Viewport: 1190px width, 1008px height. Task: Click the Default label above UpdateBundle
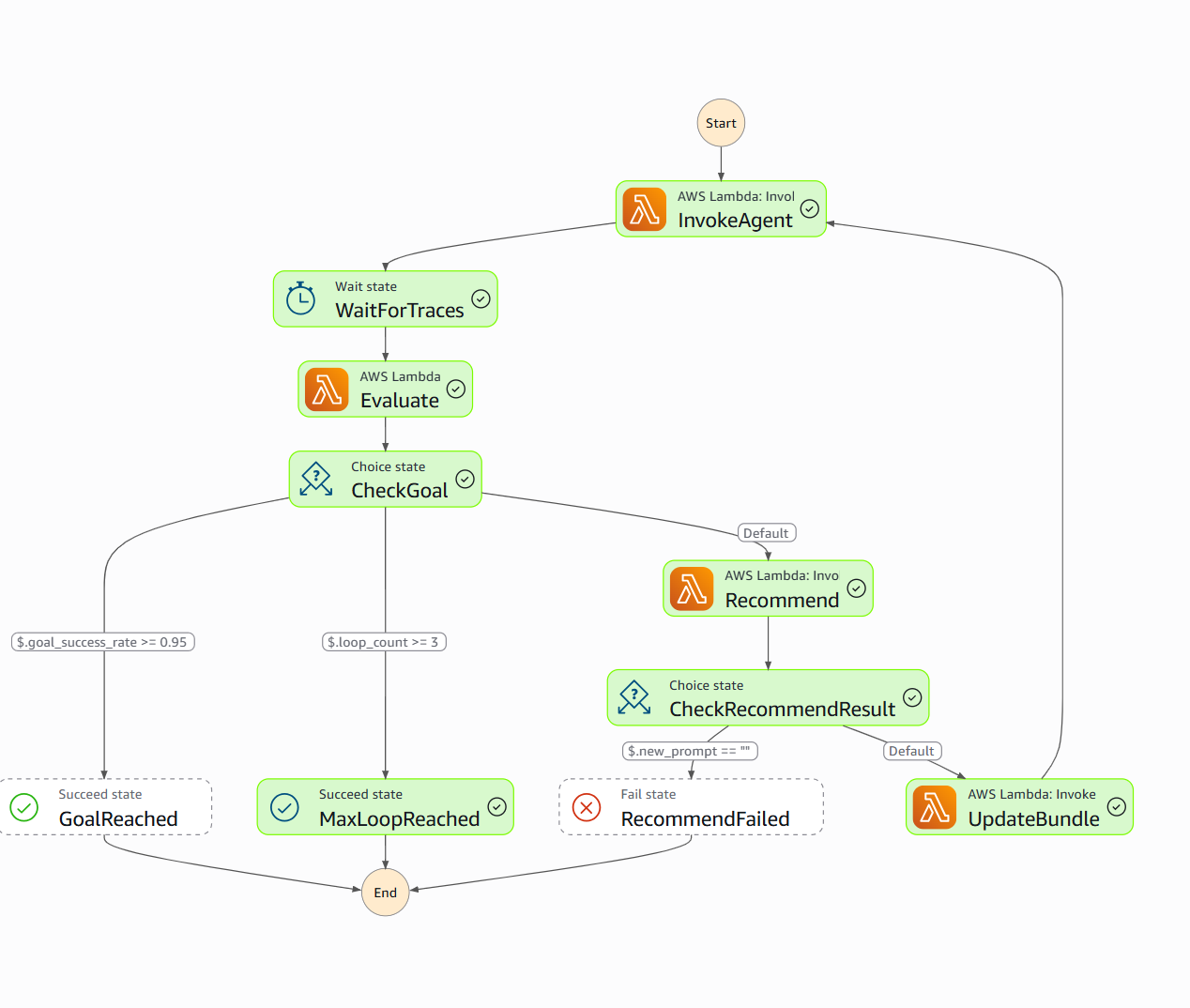click(912, 751)
